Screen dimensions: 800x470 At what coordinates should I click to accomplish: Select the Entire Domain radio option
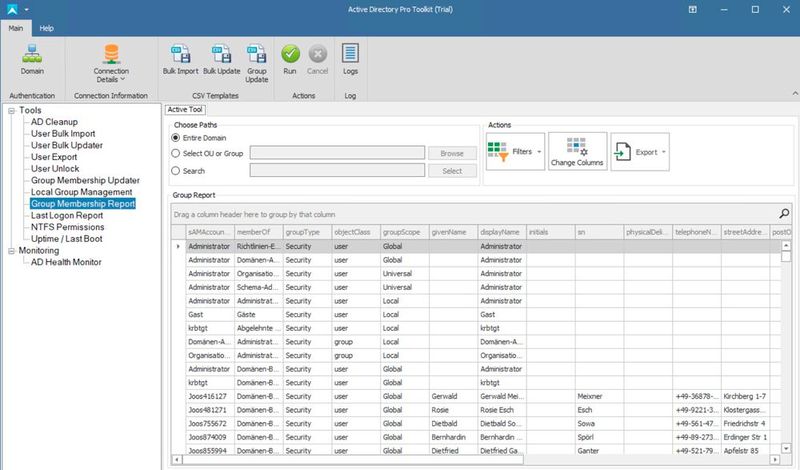pos(176,138)
